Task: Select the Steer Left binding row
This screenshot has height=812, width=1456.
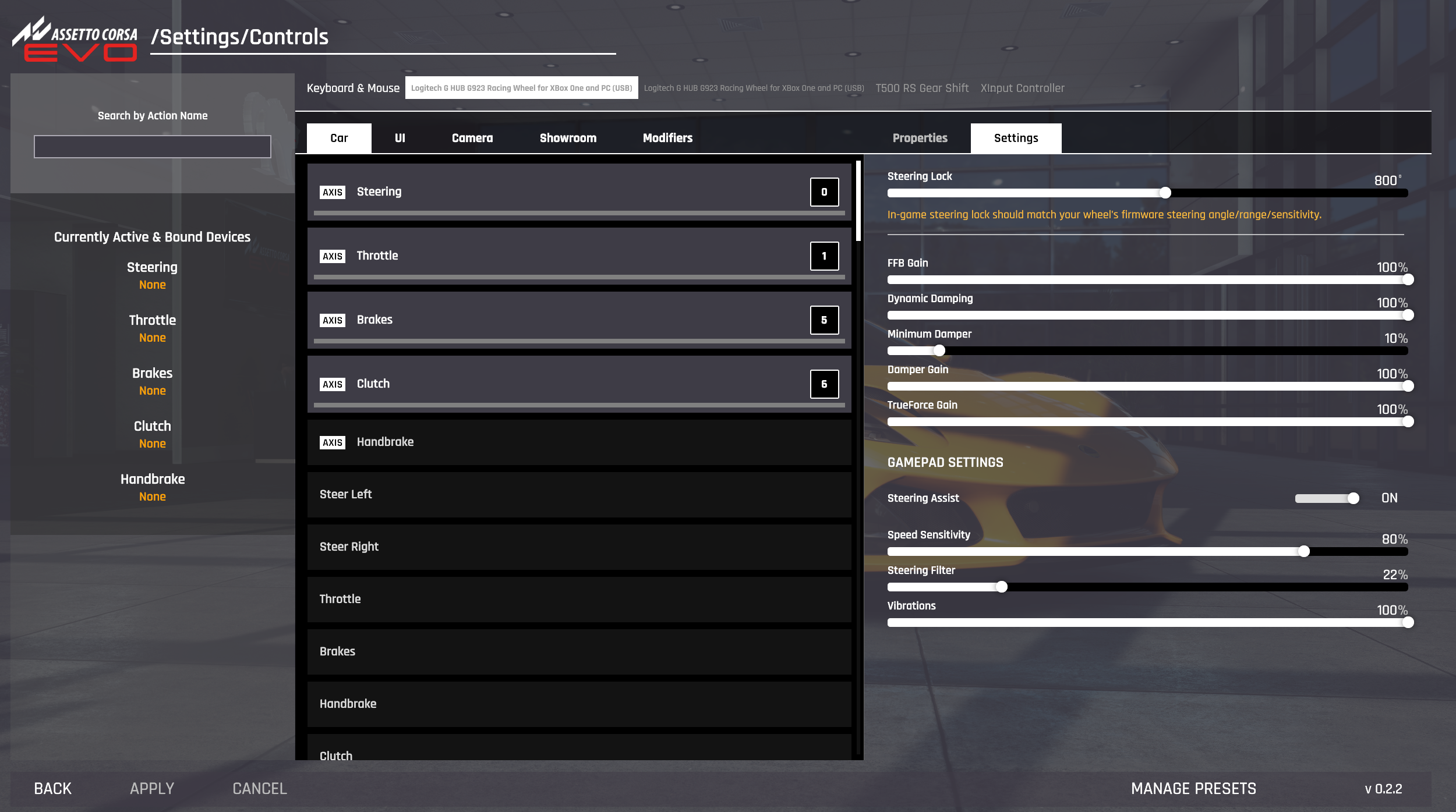Action: coord(578,494)
